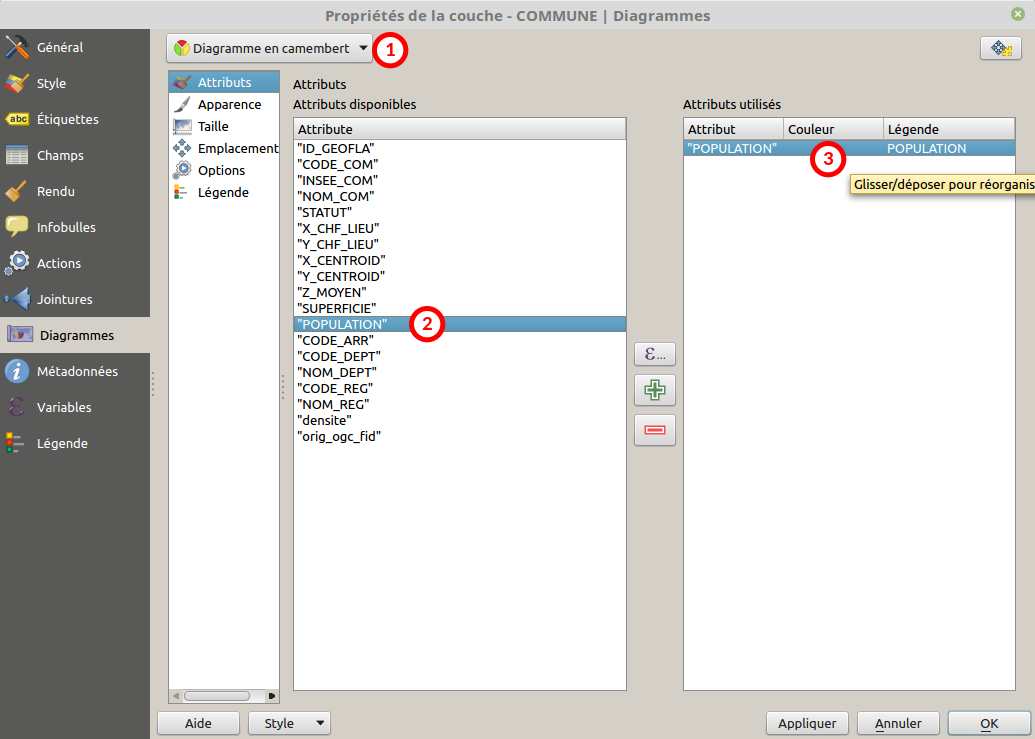Select "NOM_COM" in available attributes list
1035x739 pixels.
337,197
